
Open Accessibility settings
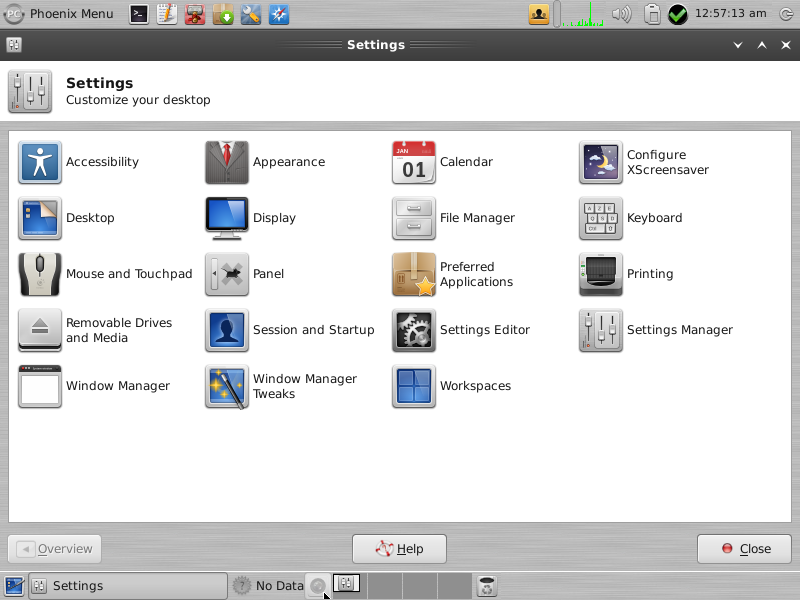79,162
